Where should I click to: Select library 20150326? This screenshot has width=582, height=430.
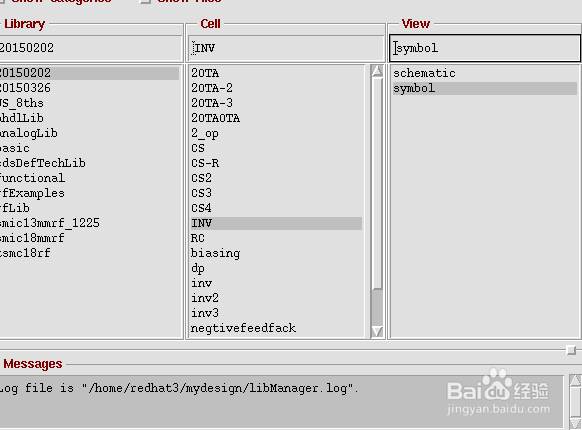point(25,88)
